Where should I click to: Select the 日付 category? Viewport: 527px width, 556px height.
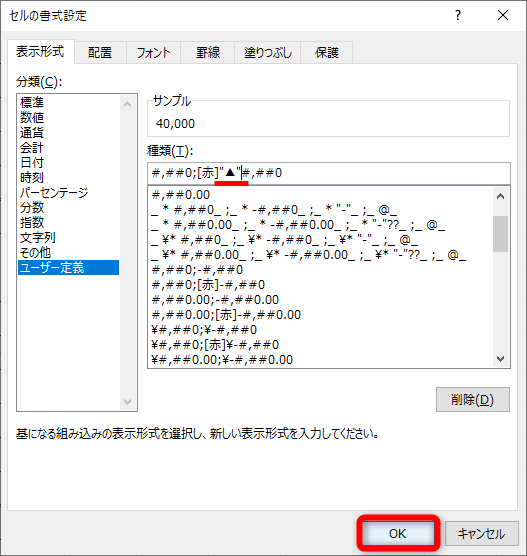coord(68,162)
